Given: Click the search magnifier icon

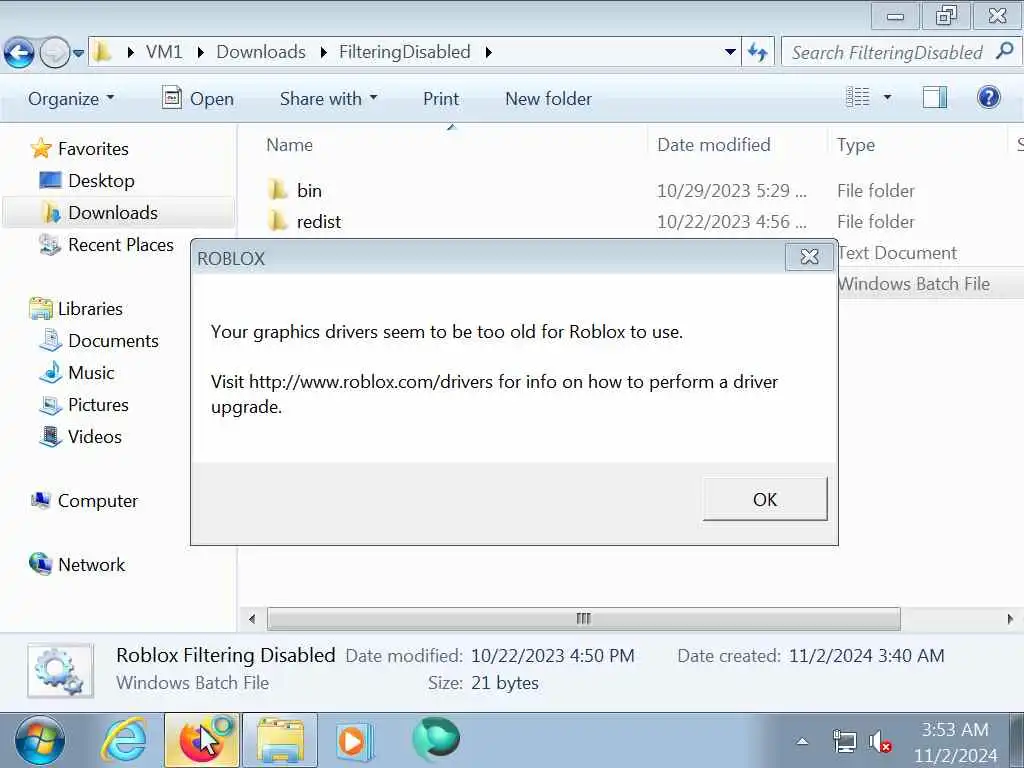Looking at the screenshot, I should tap(1004, 51).
